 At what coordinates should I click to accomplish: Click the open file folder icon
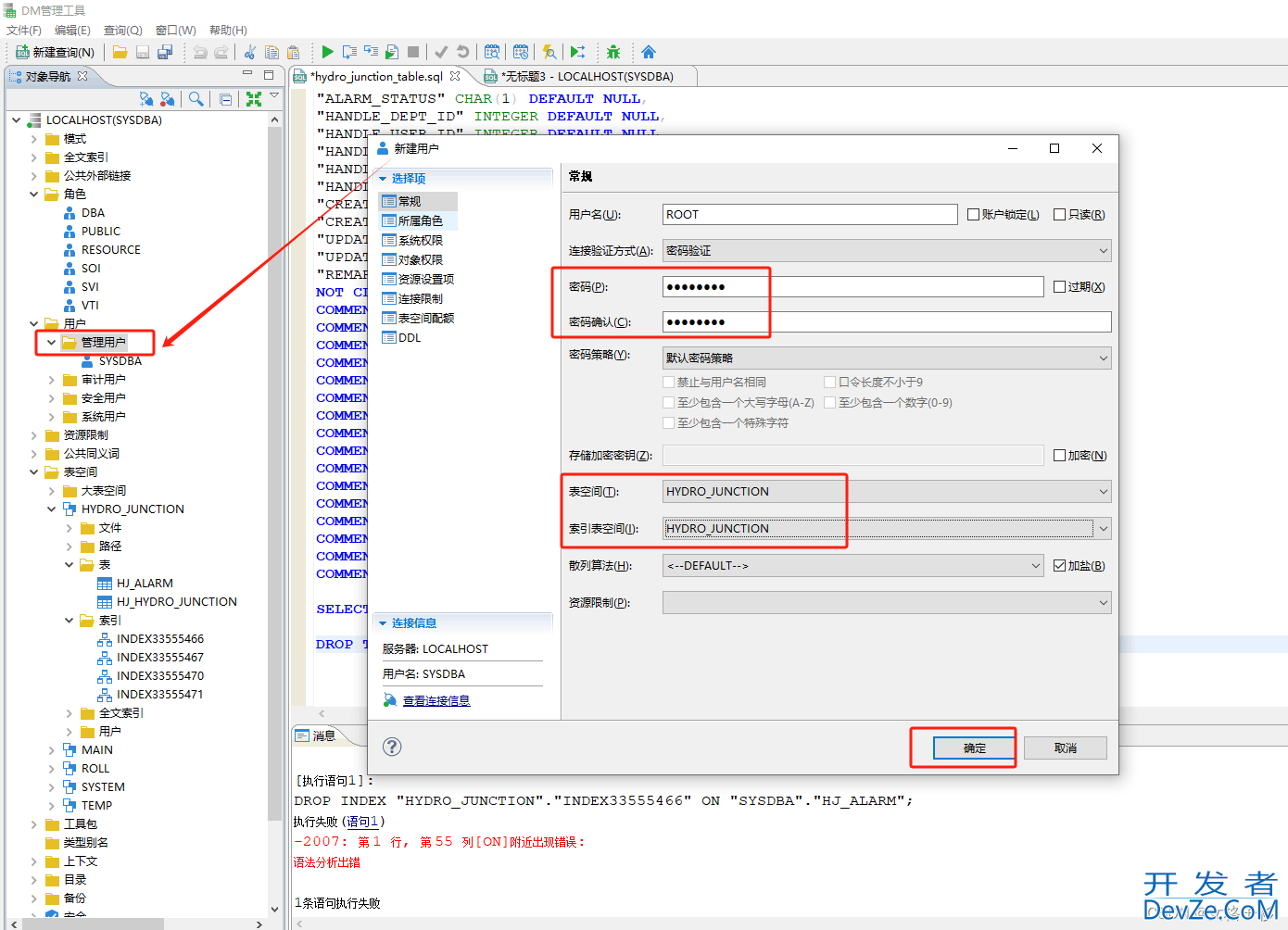[120, 52]
